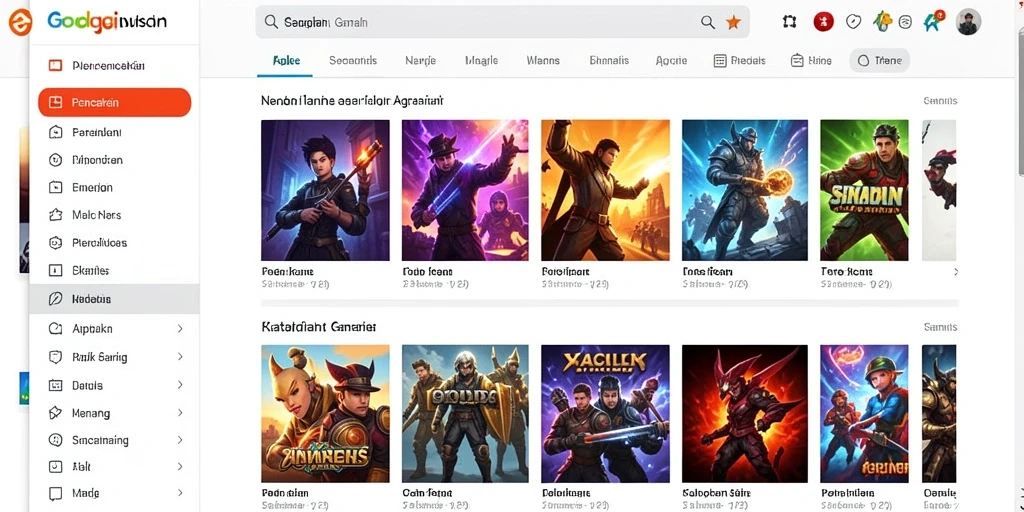Open the Hrine tab with calendar icon
The image size is (1024, 512).
[x=811, y=61]
